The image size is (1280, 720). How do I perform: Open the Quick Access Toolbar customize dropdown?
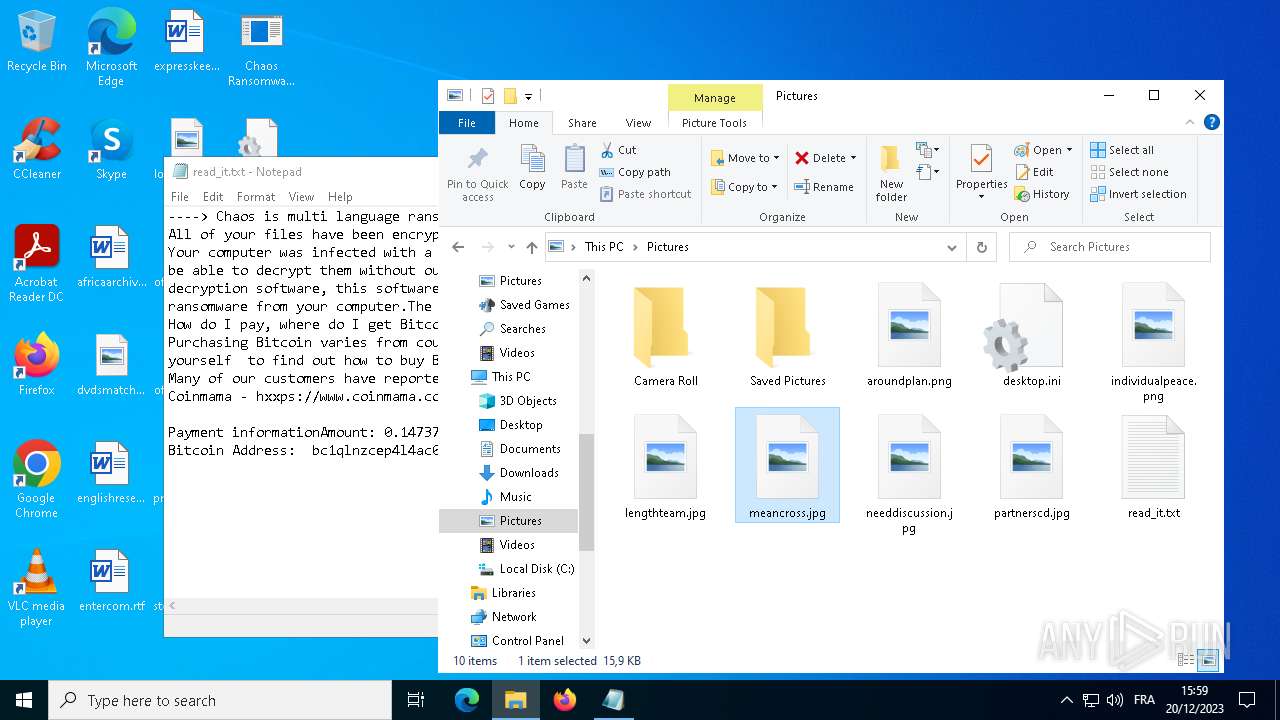528,97
